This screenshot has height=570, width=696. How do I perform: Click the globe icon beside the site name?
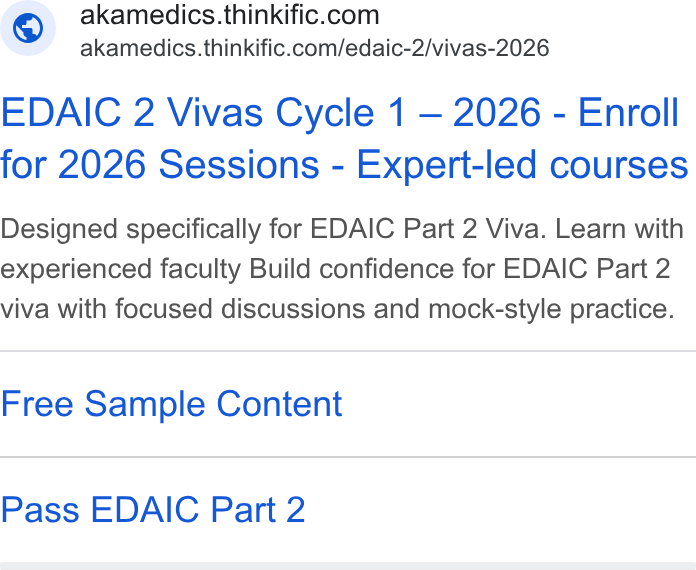coord(28,28)
